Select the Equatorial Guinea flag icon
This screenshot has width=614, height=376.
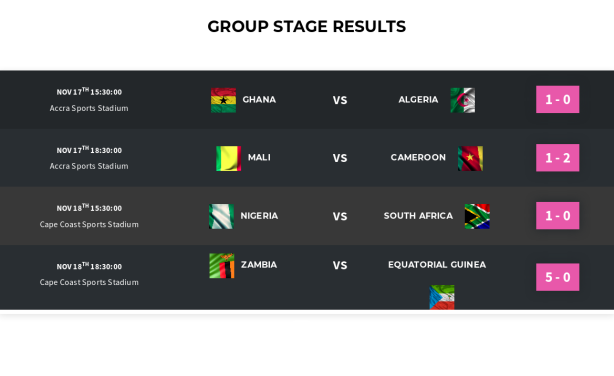click(442, 297)
